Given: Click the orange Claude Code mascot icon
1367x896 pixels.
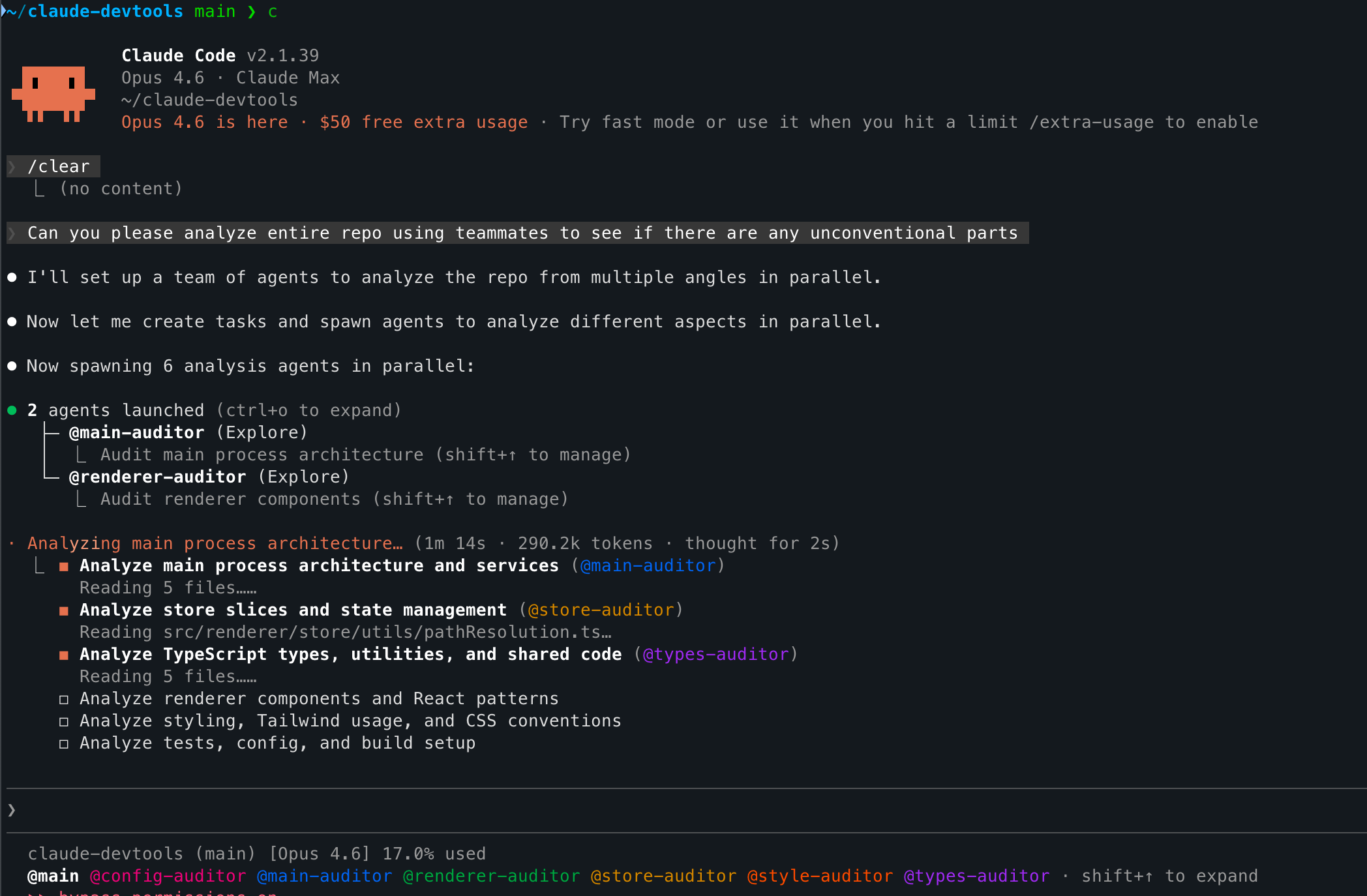Looking at the screenshot, I should point(53,93).
